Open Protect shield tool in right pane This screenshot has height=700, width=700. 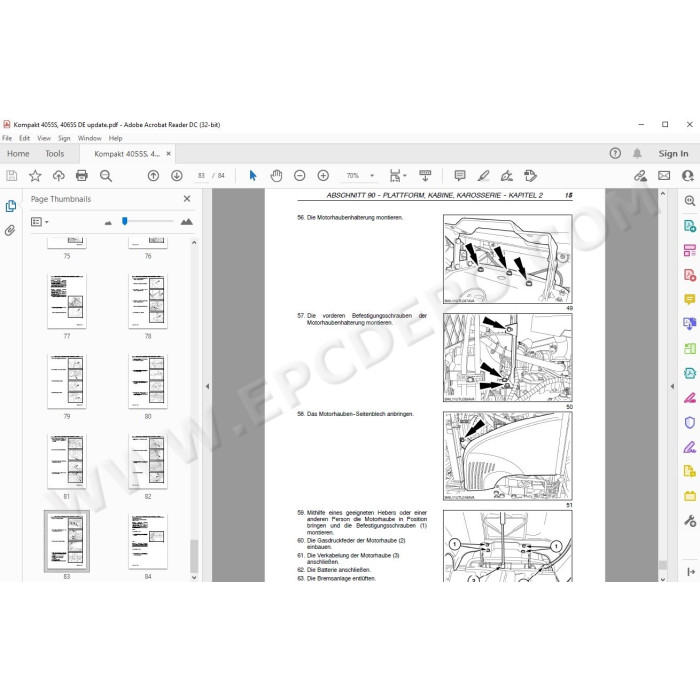click(x=689, y=422)
